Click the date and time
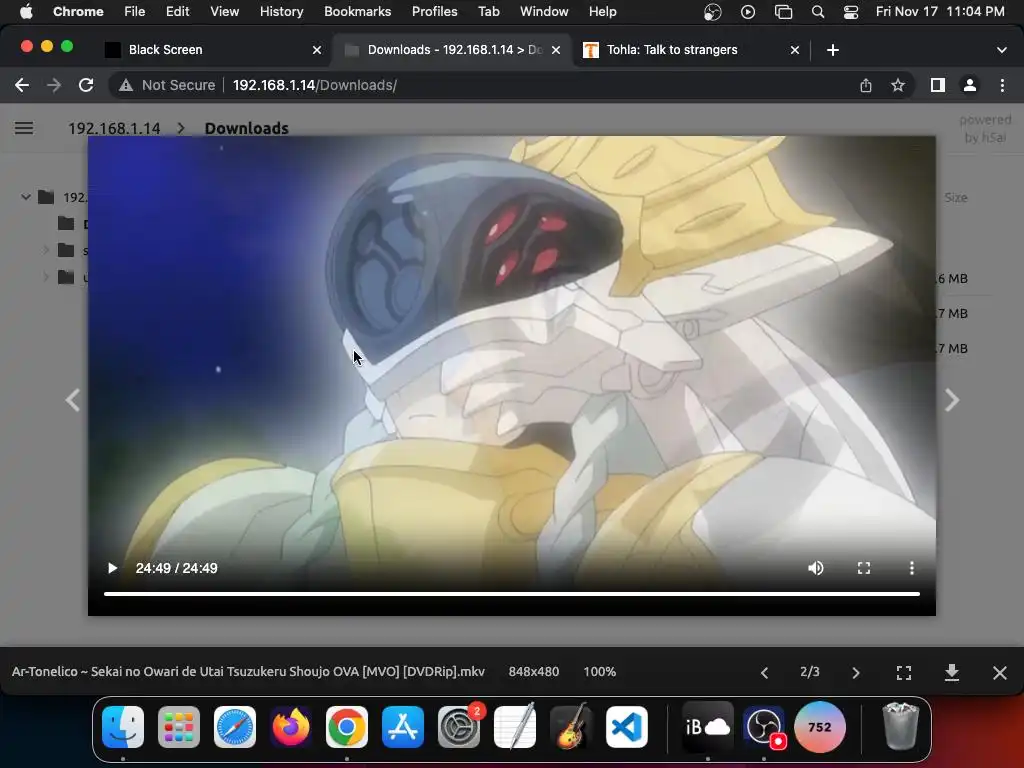Image resolution: width=1024 pixels, height=768 pixels. coord(940,11)
